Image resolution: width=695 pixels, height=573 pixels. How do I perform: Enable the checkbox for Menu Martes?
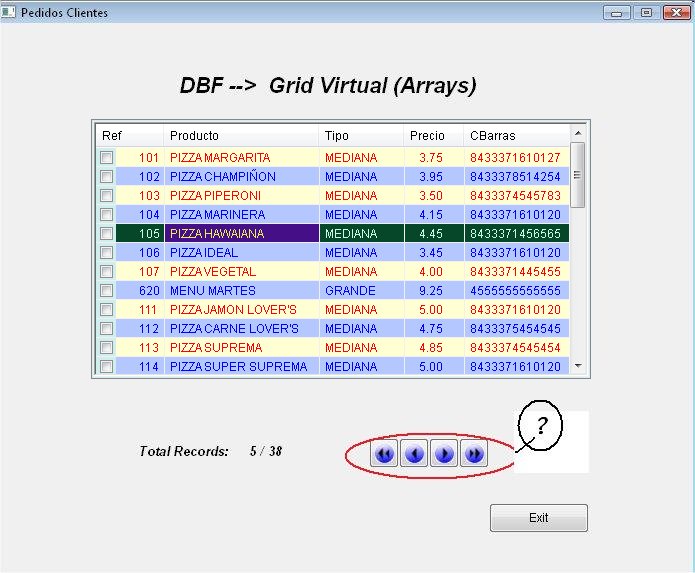pyautogui.click(x=106, y=291)
